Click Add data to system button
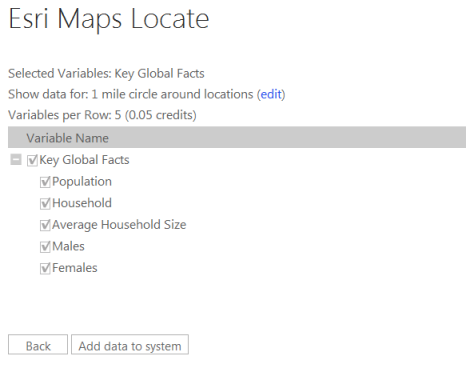The image size is (466, 368). coord(130,345)
